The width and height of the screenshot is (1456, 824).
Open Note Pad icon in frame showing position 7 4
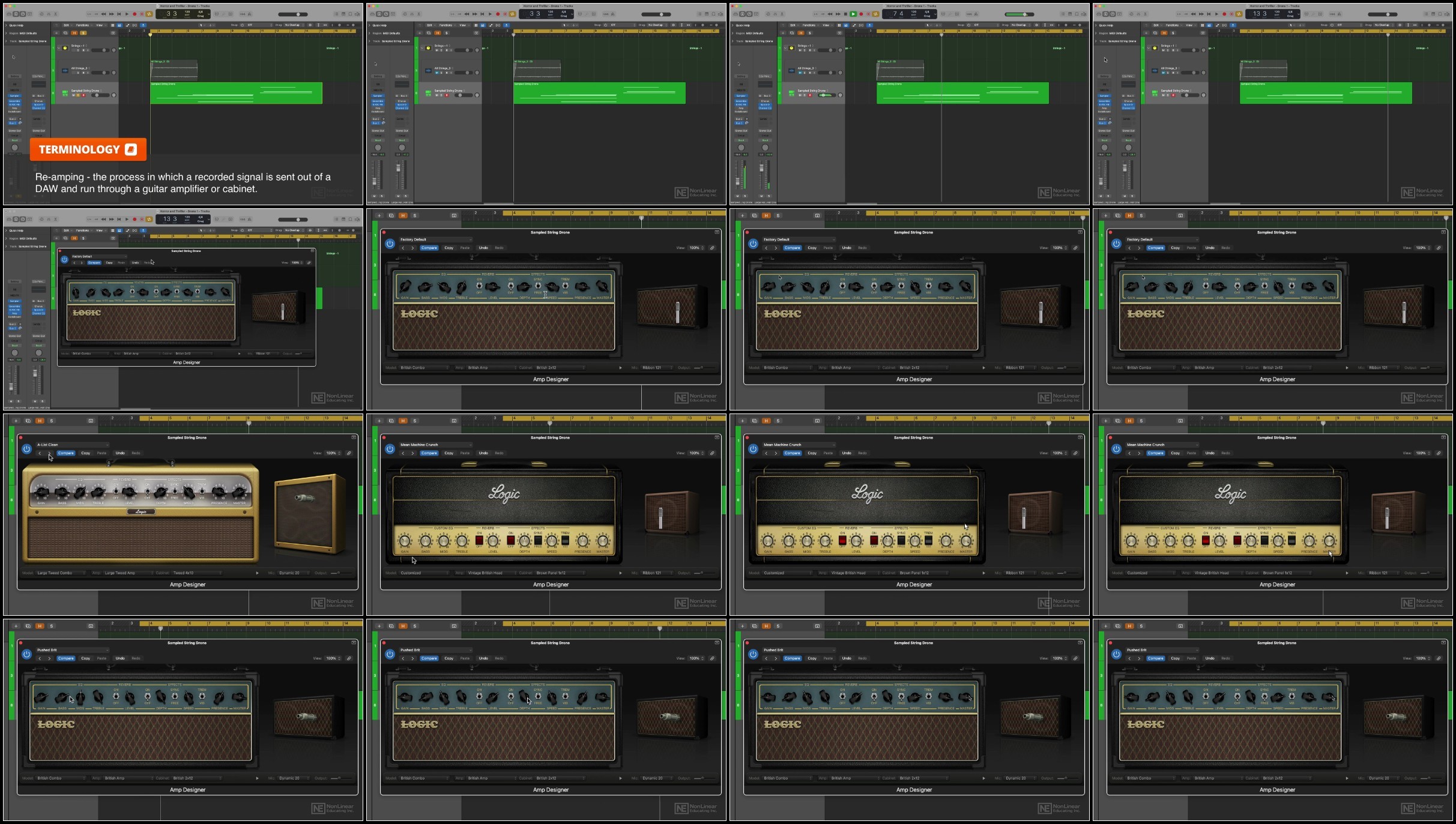(1070, 14)
